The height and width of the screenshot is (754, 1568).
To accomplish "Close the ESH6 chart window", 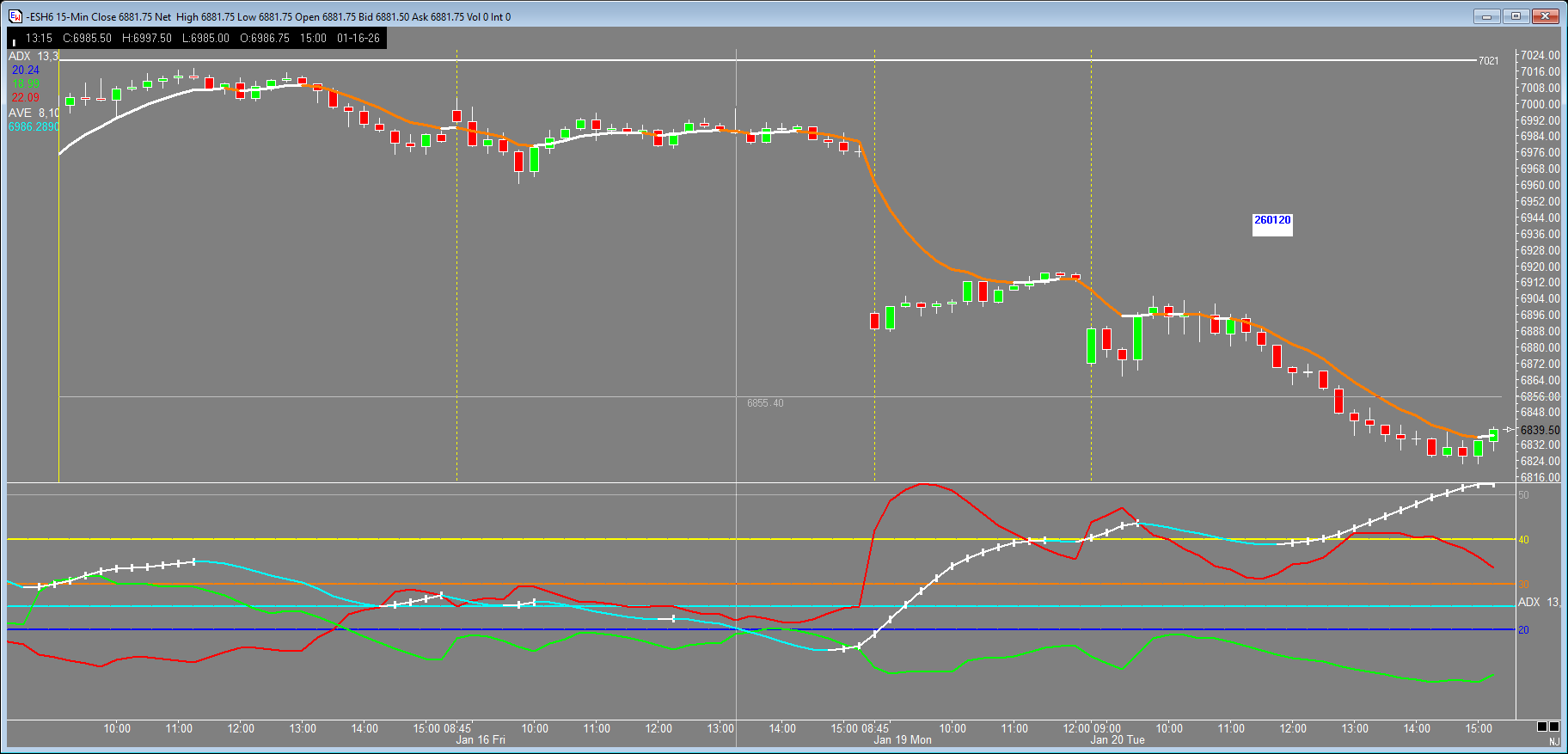I will [x=1545, y=16].
